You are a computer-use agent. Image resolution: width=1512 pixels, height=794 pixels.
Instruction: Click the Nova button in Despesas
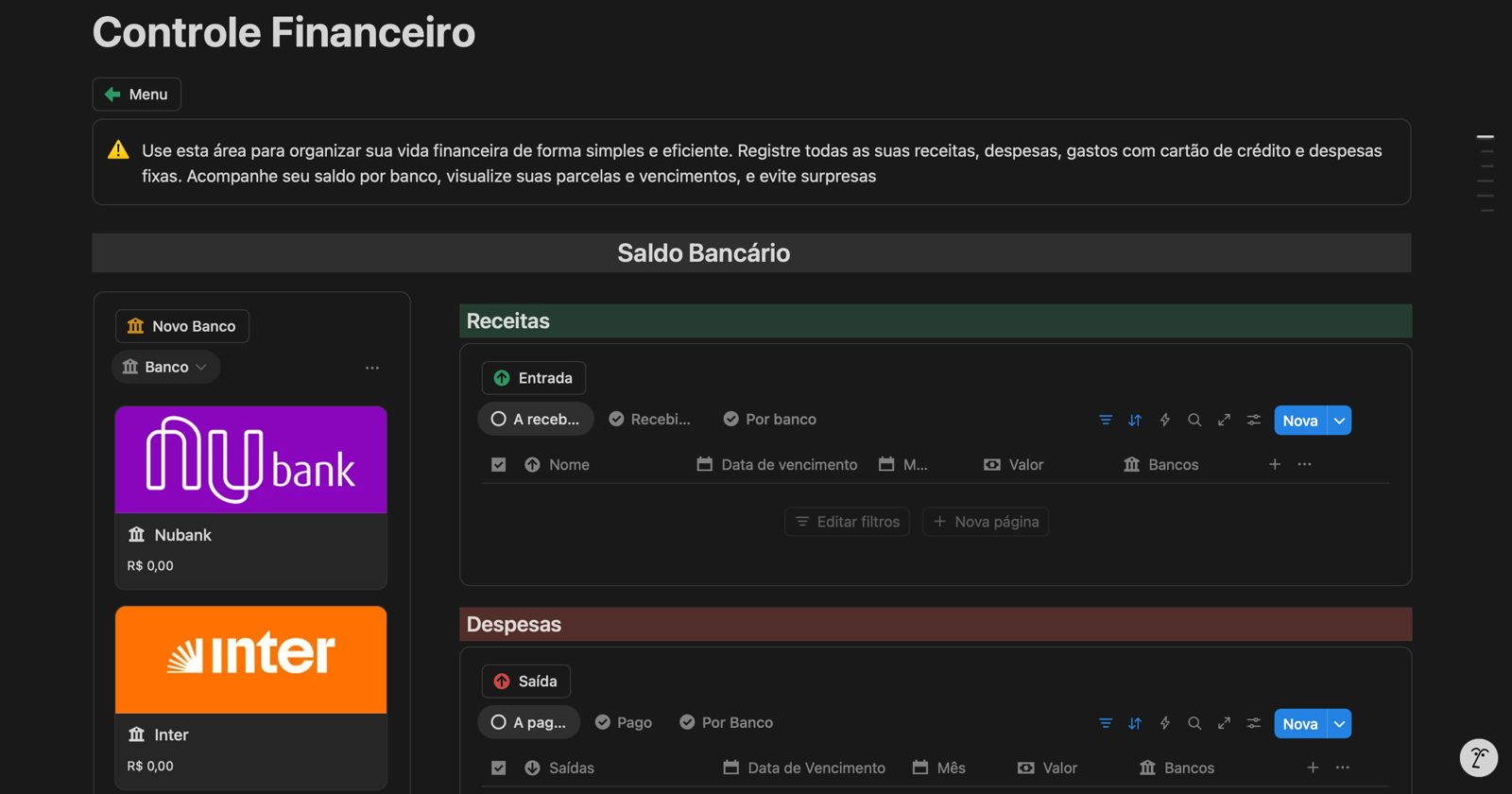(x=1300, y=724)
